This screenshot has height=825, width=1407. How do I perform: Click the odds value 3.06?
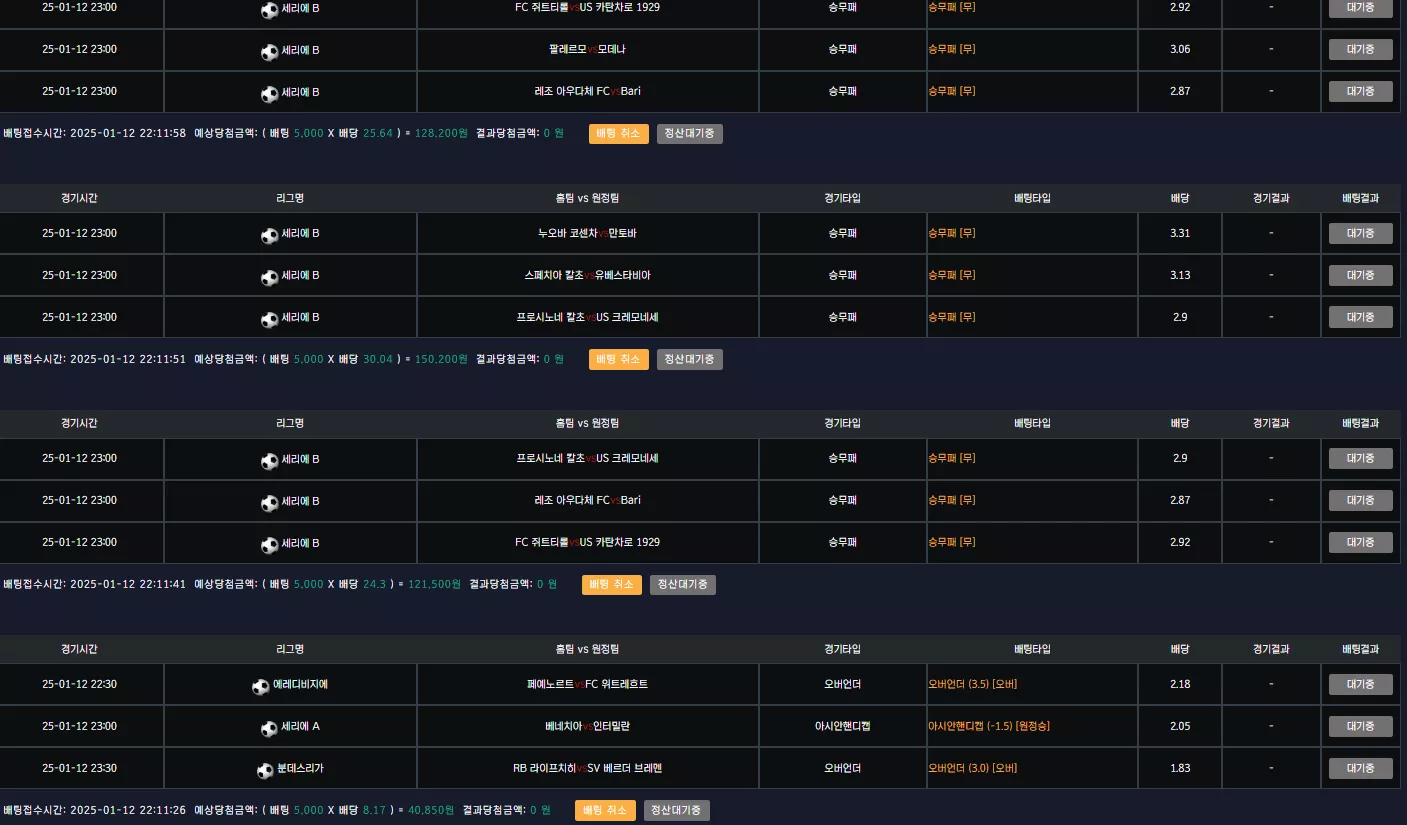click(x=1180, y=49)
